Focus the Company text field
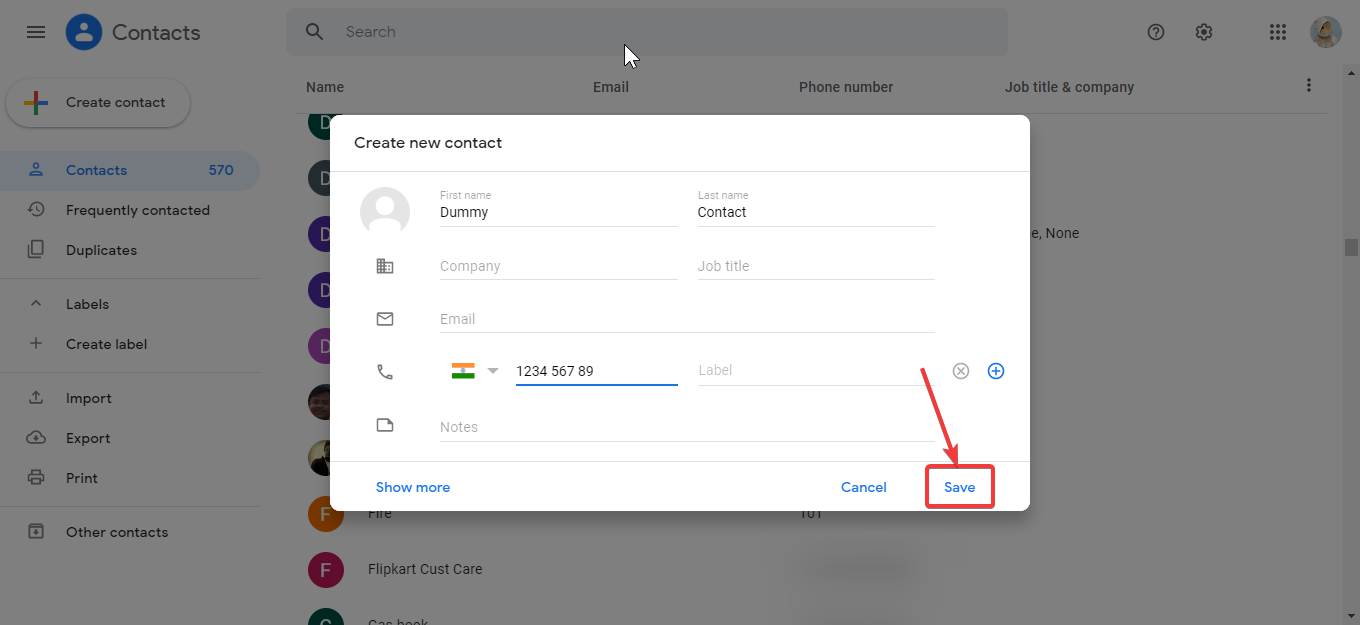 (558, 266)
